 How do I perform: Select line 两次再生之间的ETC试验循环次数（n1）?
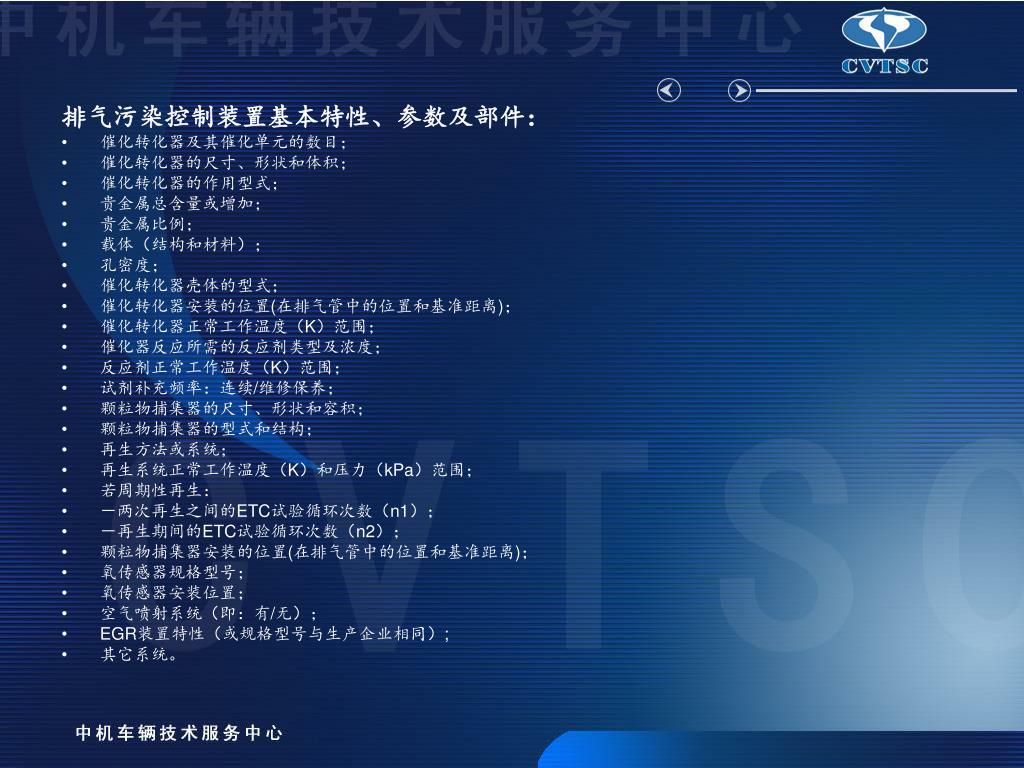click(267, 511)
